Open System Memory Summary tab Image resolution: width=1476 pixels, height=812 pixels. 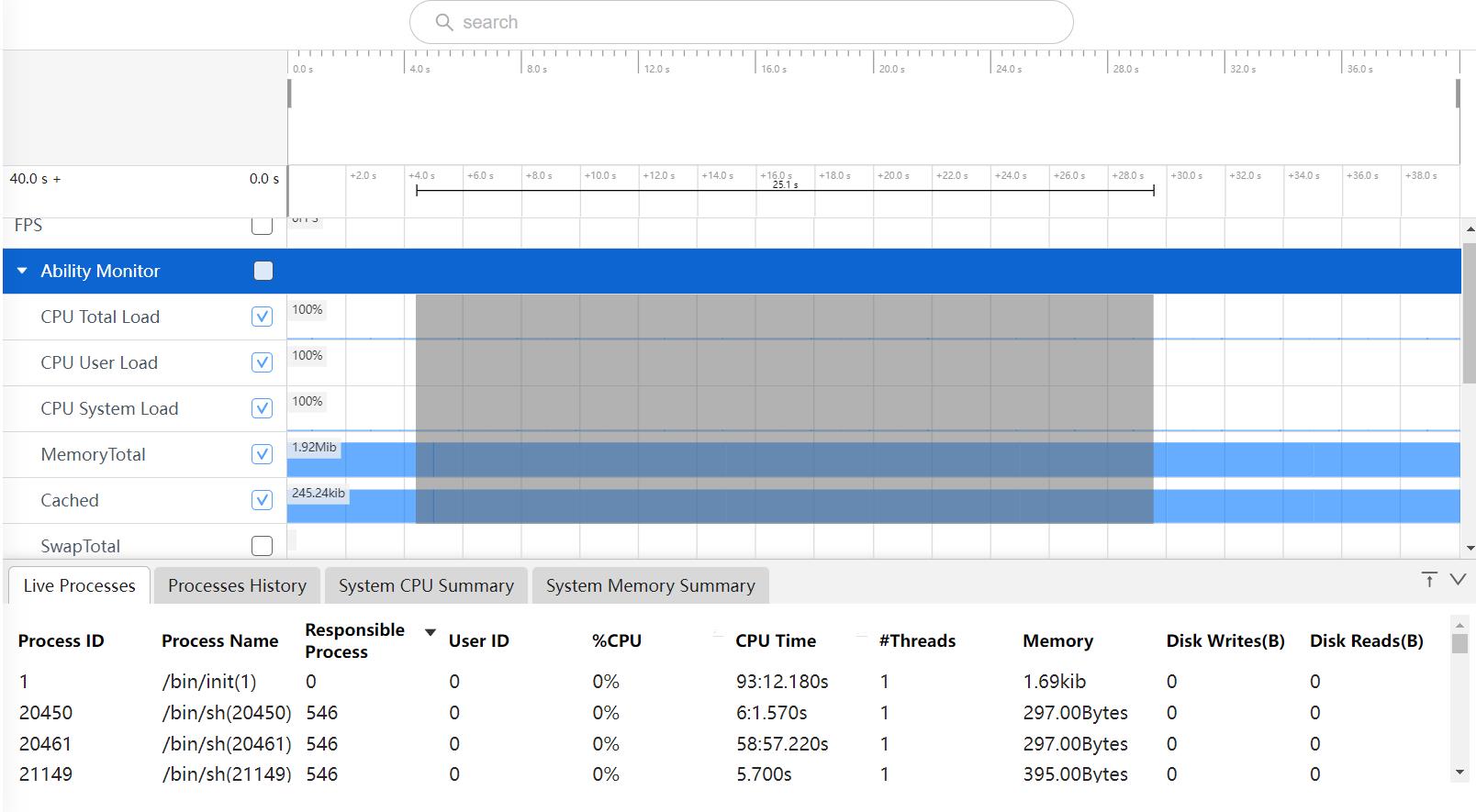(650, 585)
